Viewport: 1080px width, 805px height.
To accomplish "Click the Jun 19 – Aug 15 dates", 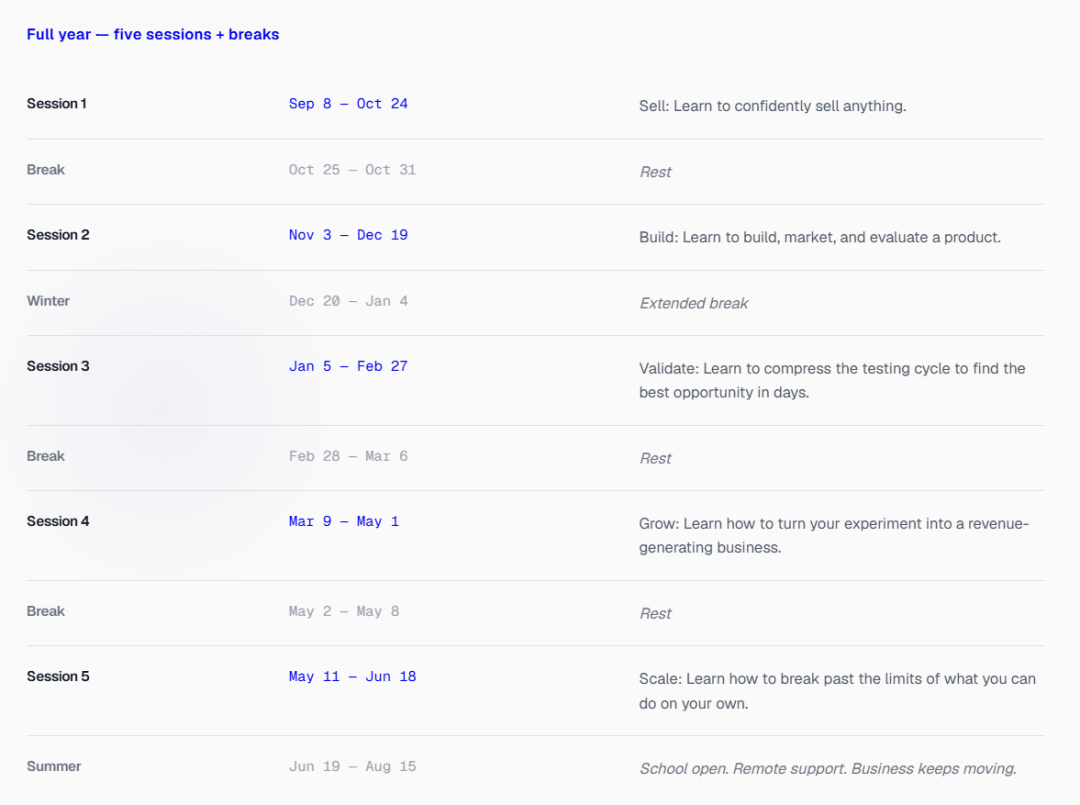I will click(x=352, y=766).
